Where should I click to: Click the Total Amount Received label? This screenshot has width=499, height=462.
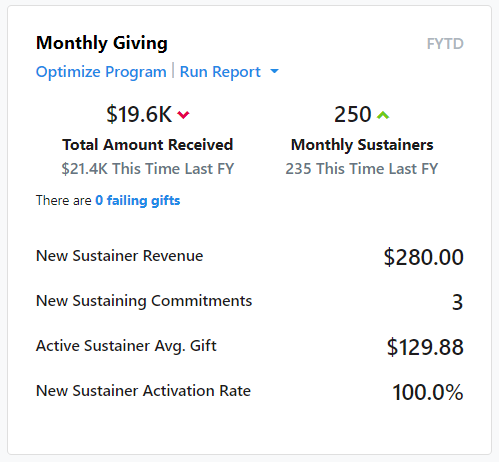click(147, 145)
